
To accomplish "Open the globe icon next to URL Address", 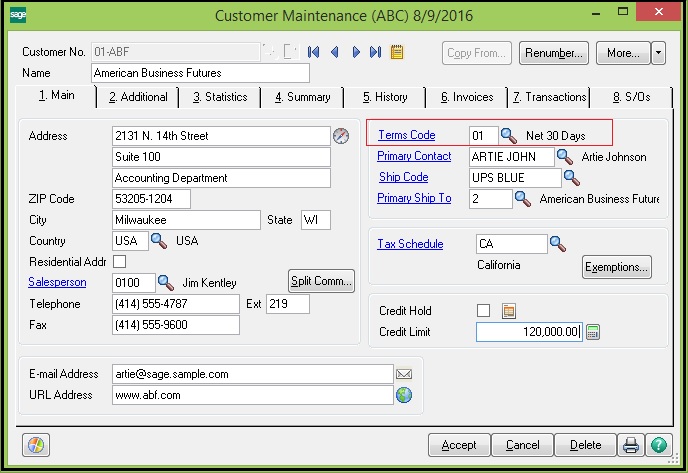I will (x=404, y=395).
